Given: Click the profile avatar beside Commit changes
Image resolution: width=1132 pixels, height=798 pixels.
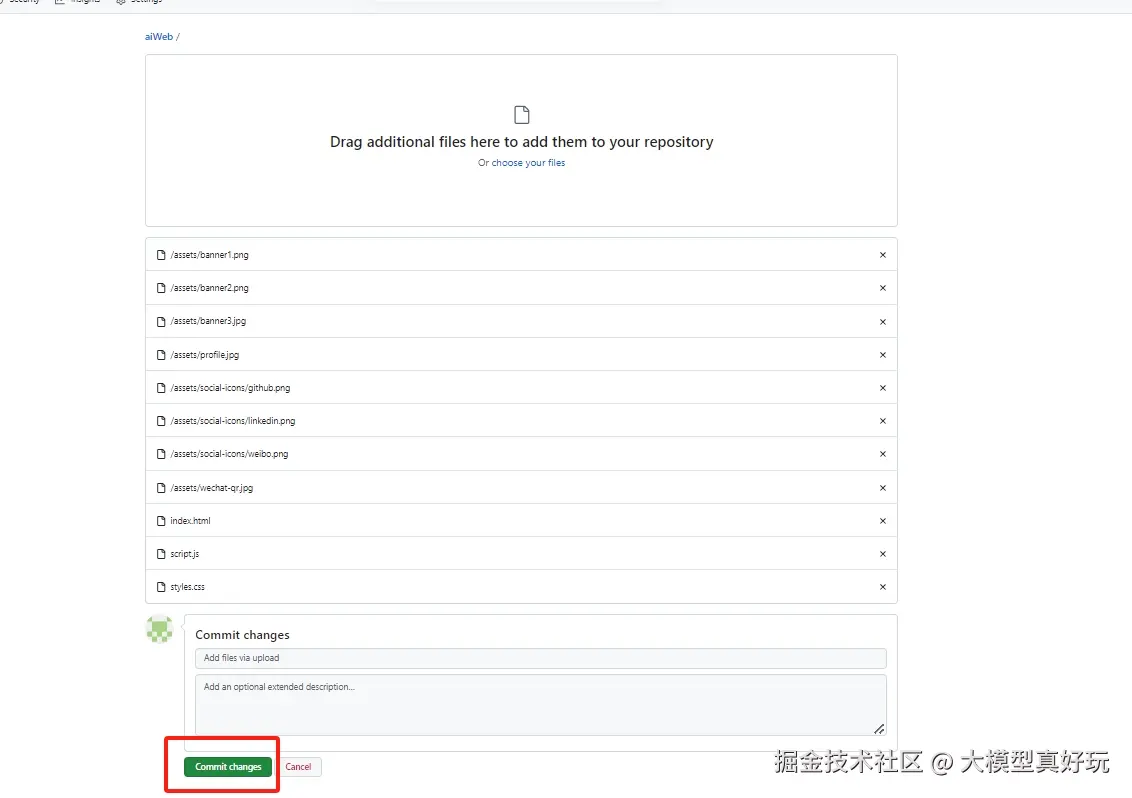Looking at the screenshot, I should click(159, 629).
